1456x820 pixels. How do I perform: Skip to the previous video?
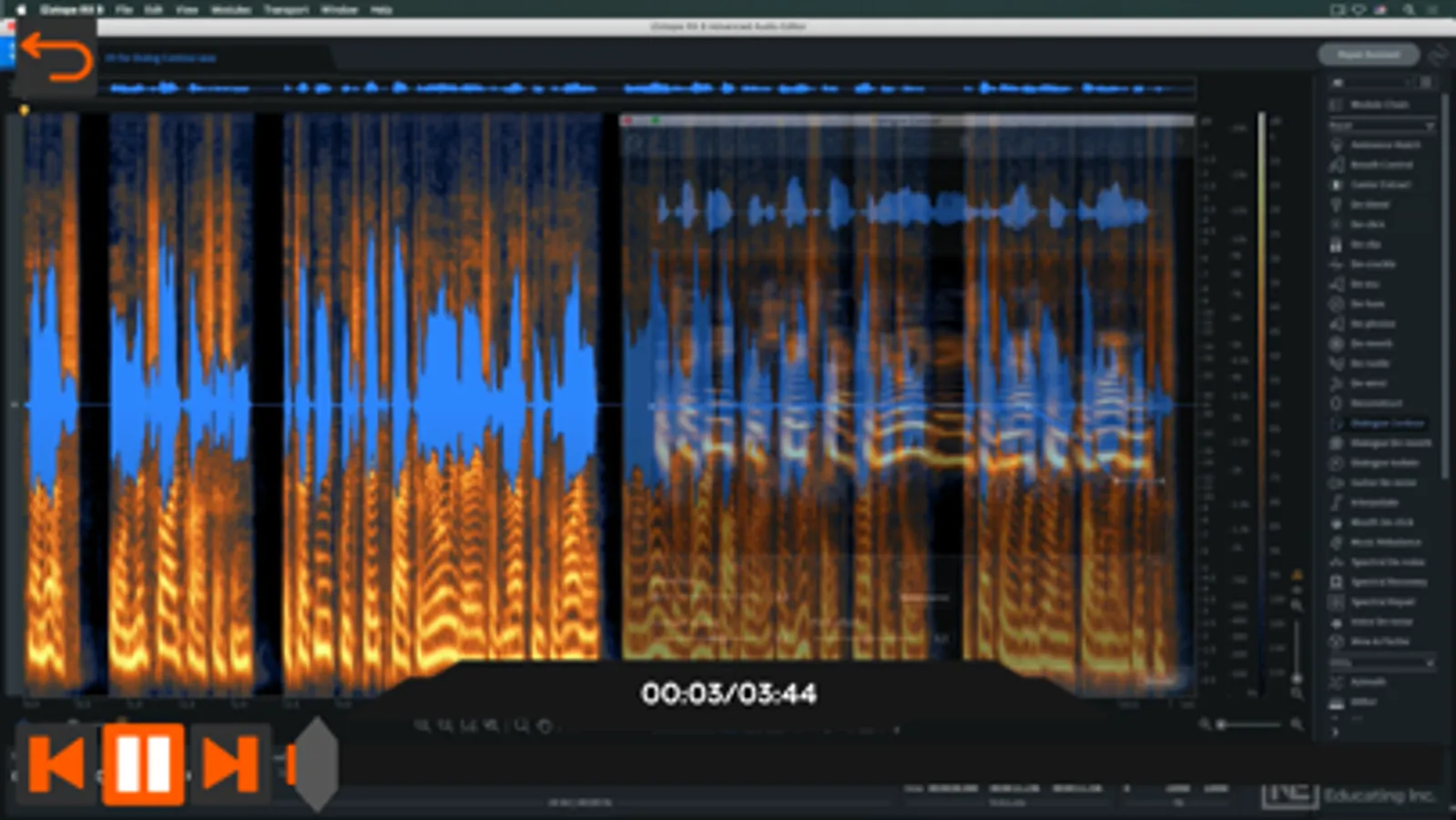[x=56, y=764]
